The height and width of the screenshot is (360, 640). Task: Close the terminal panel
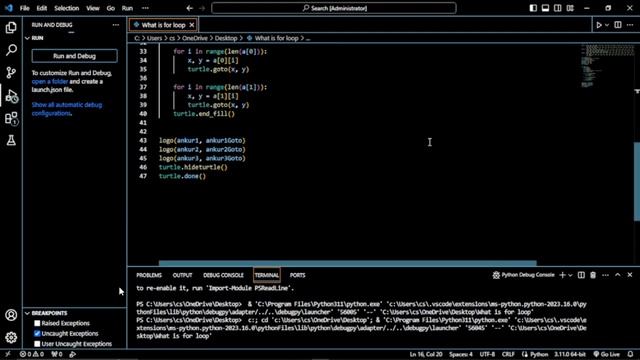(x=630, y=275)
